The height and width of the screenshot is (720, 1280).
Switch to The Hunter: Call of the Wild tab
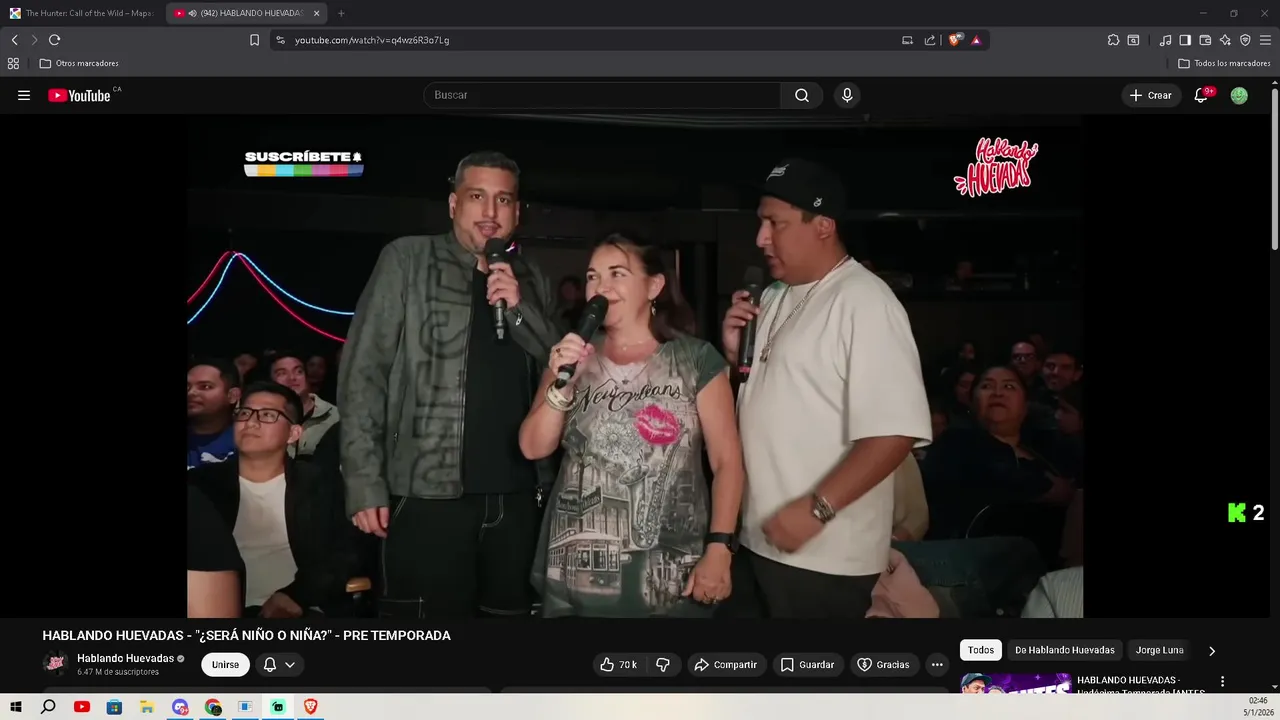[x=81, y=13]
